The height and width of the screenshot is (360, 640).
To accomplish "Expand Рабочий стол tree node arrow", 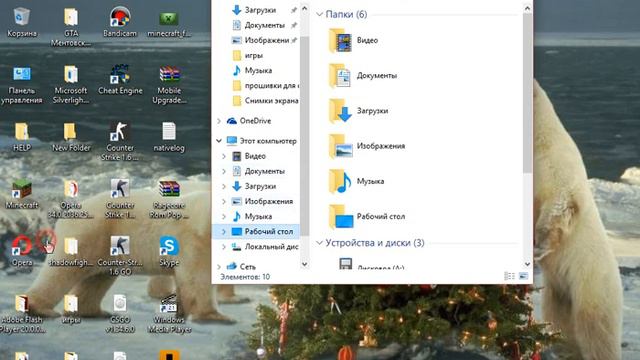I will tap(224, 231).
